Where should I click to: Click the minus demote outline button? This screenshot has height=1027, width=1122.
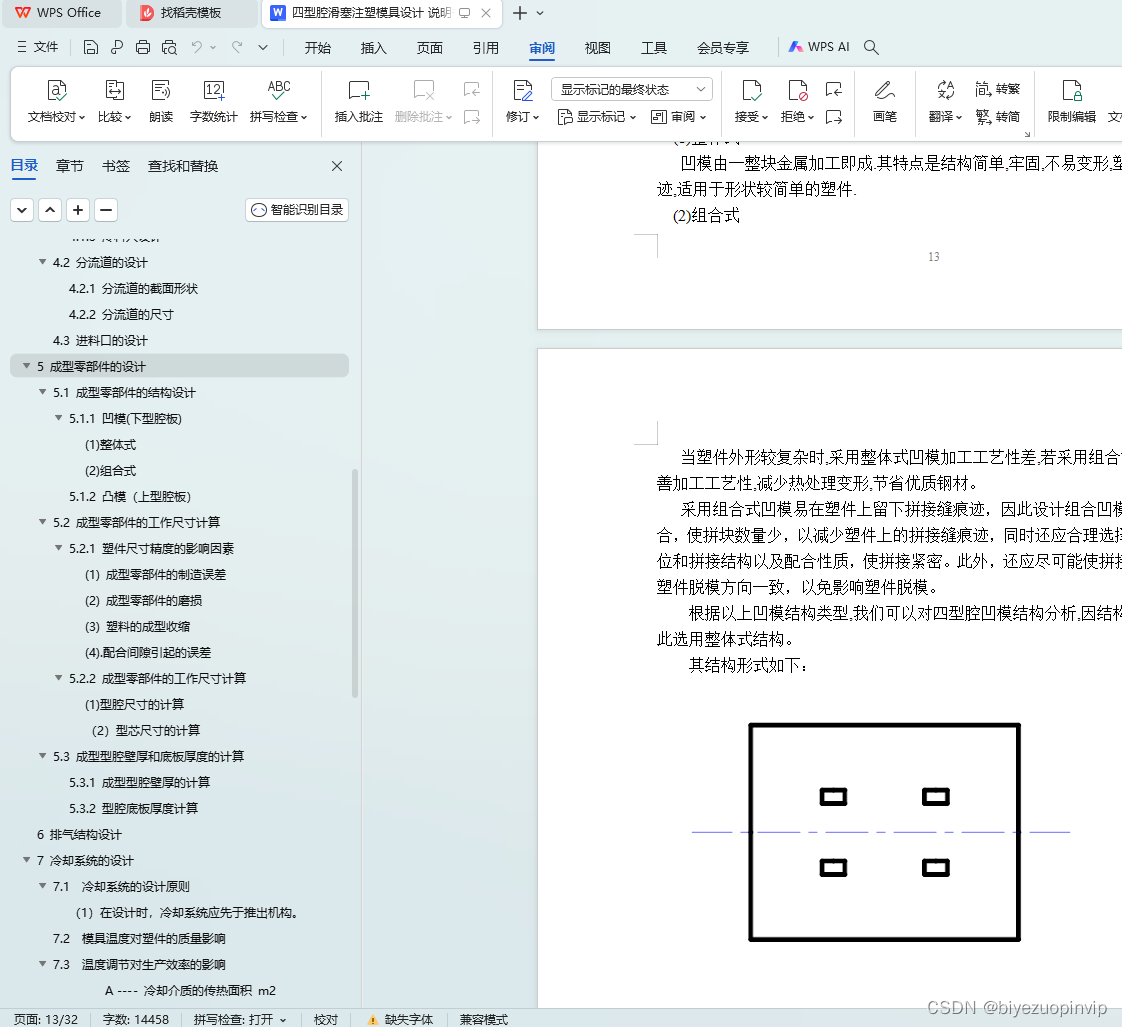106,210
